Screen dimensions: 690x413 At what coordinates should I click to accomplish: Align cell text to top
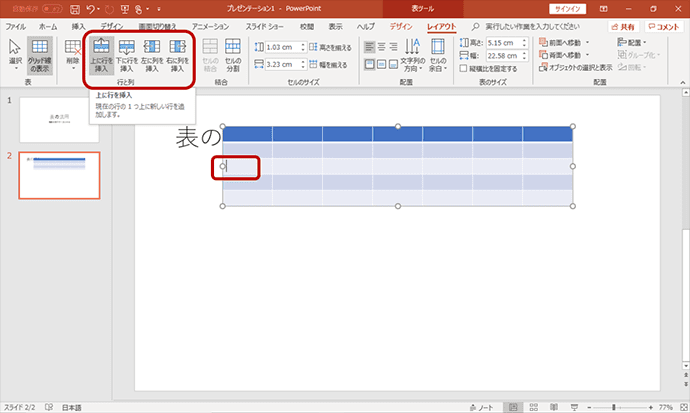tap(370, 65)
